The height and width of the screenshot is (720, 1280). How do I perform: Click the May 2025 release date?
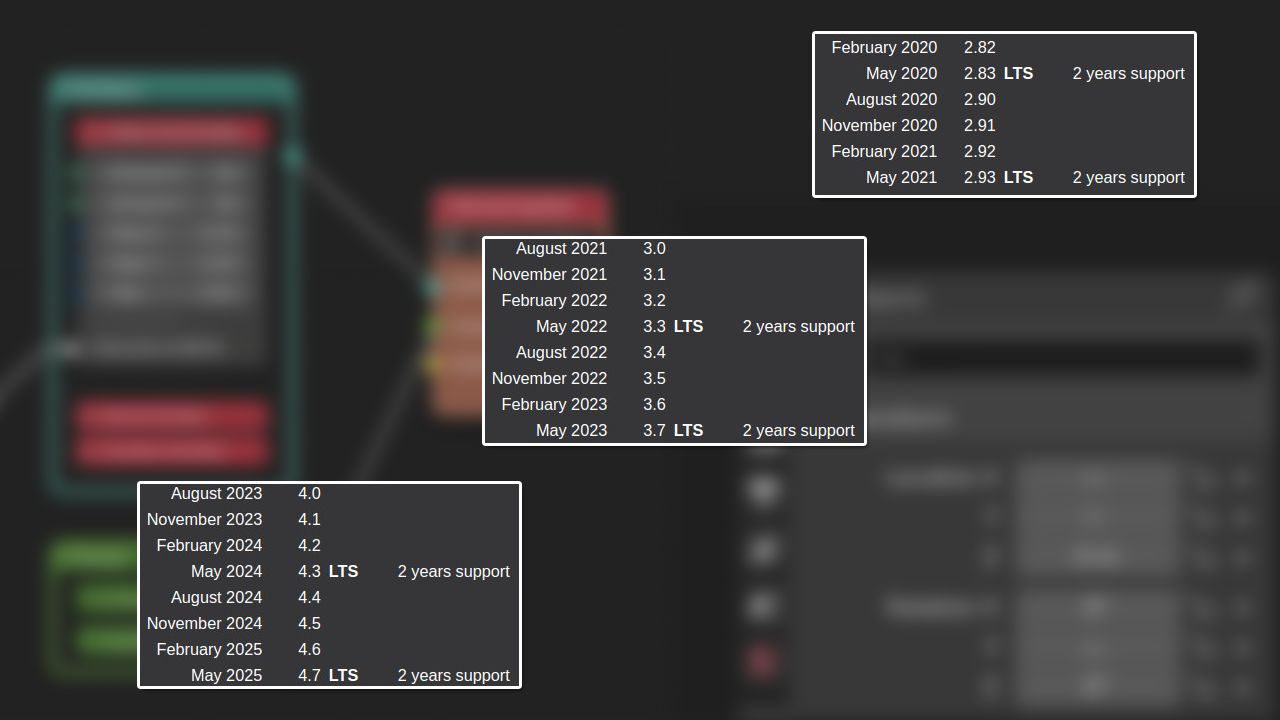(x=226, y=675)
